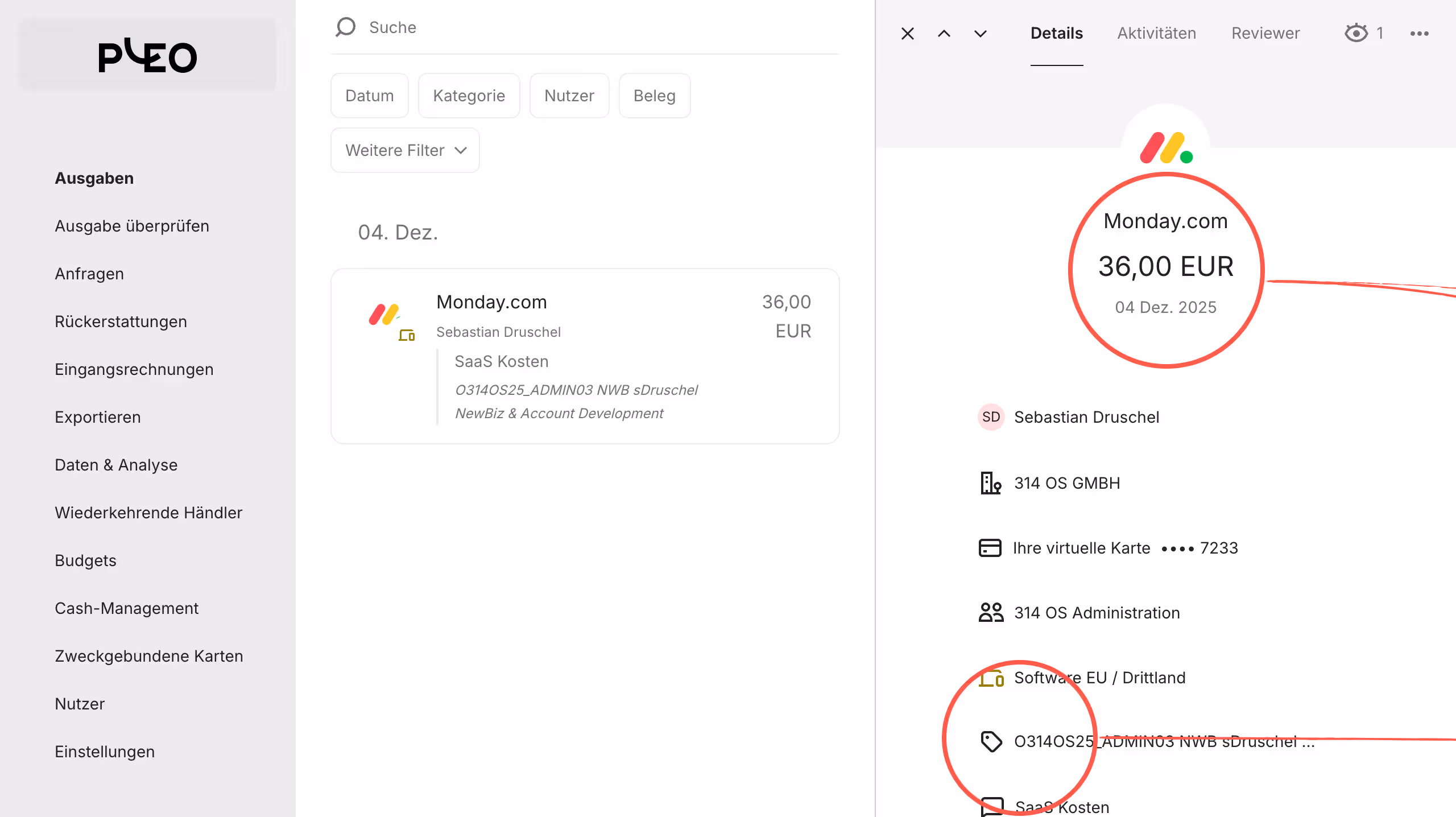This screenshot has height=817, width=1456.
Task: Open the three-dots more options menu
Action: click(x=1419, y=34)
